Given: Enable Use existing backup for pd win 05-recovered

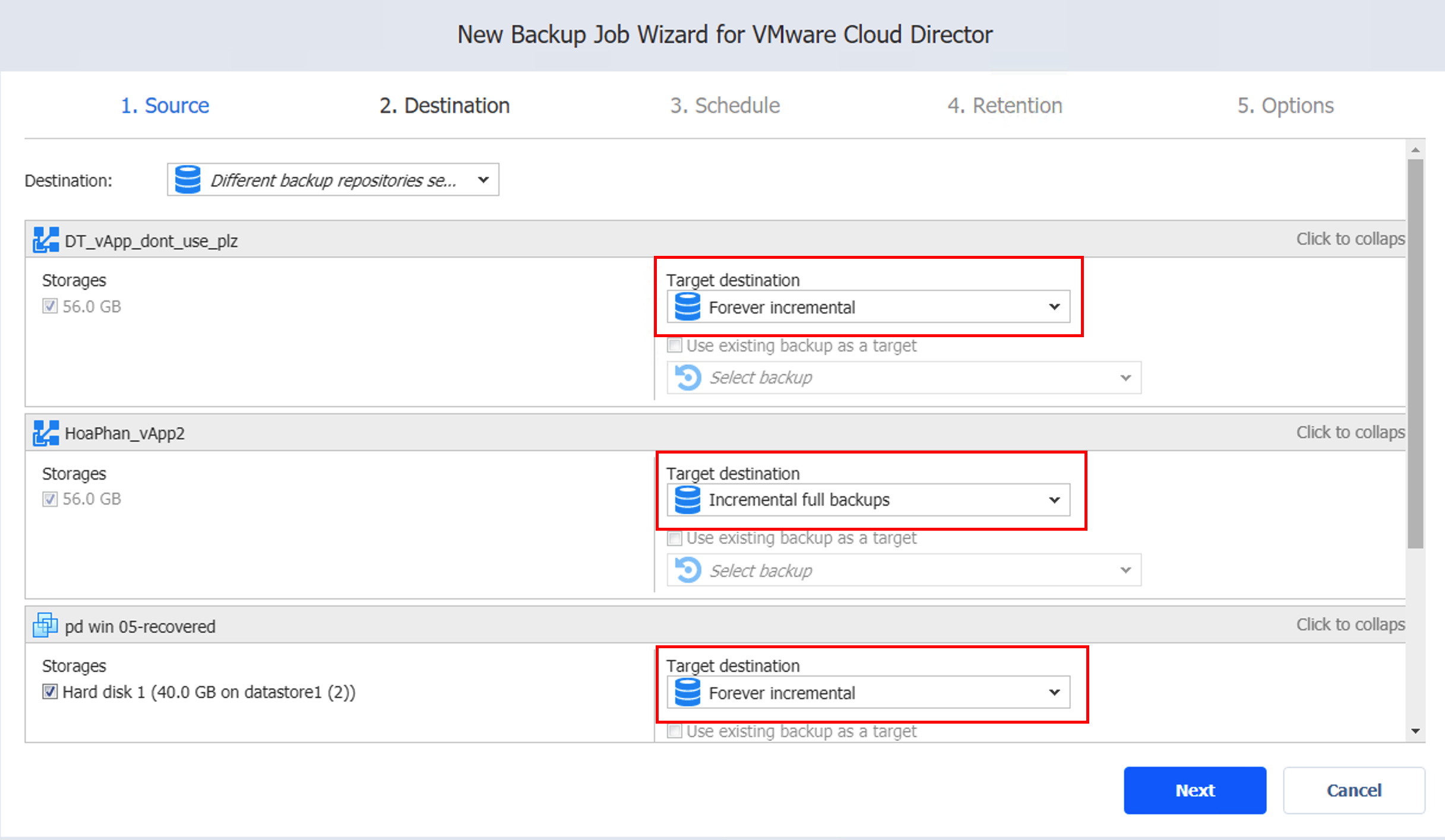Looking at the screenshot, I should point(674,731).
